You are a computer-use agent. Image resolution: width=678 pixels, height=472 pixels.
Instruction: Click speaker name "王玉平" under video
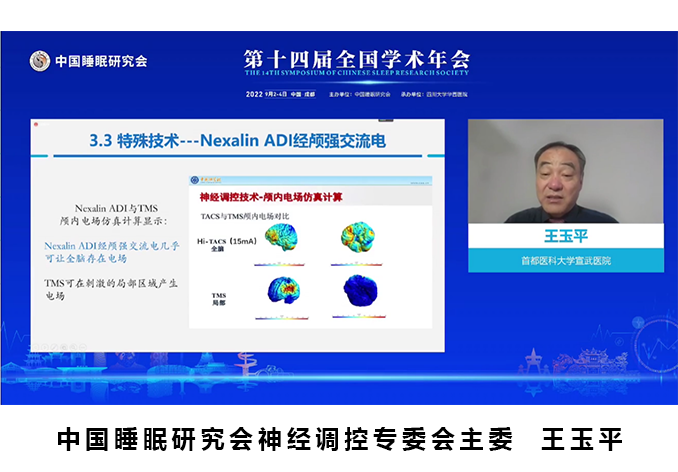(566, 236)
